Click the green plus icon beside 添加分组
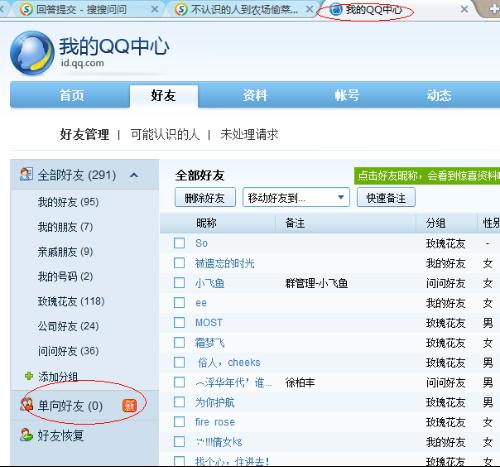Image resolution: width=500 pixels, height=467 pixels. click(x=29, y=376)
